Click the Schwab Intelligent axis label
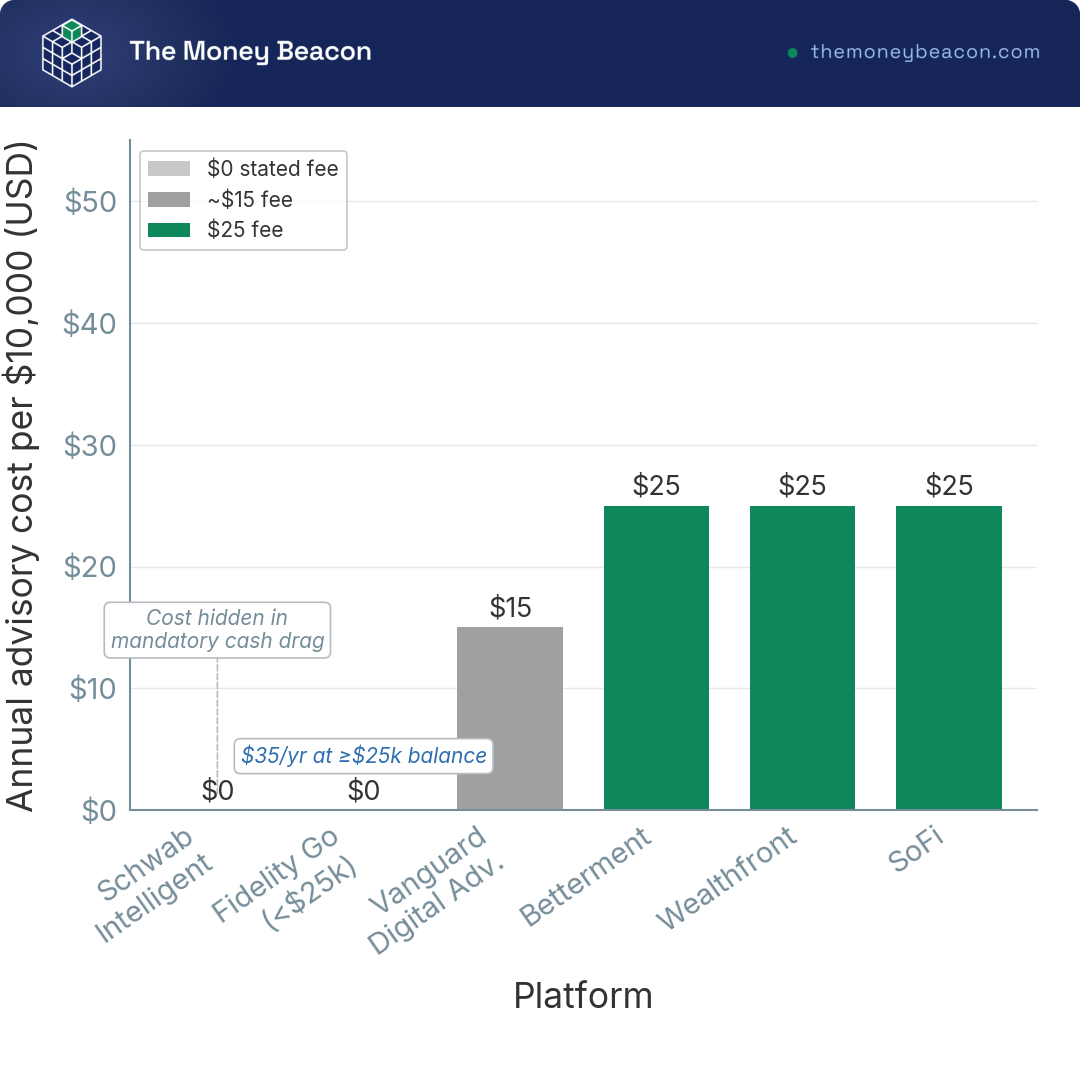 pyautogui.click(x=153, y=886)
